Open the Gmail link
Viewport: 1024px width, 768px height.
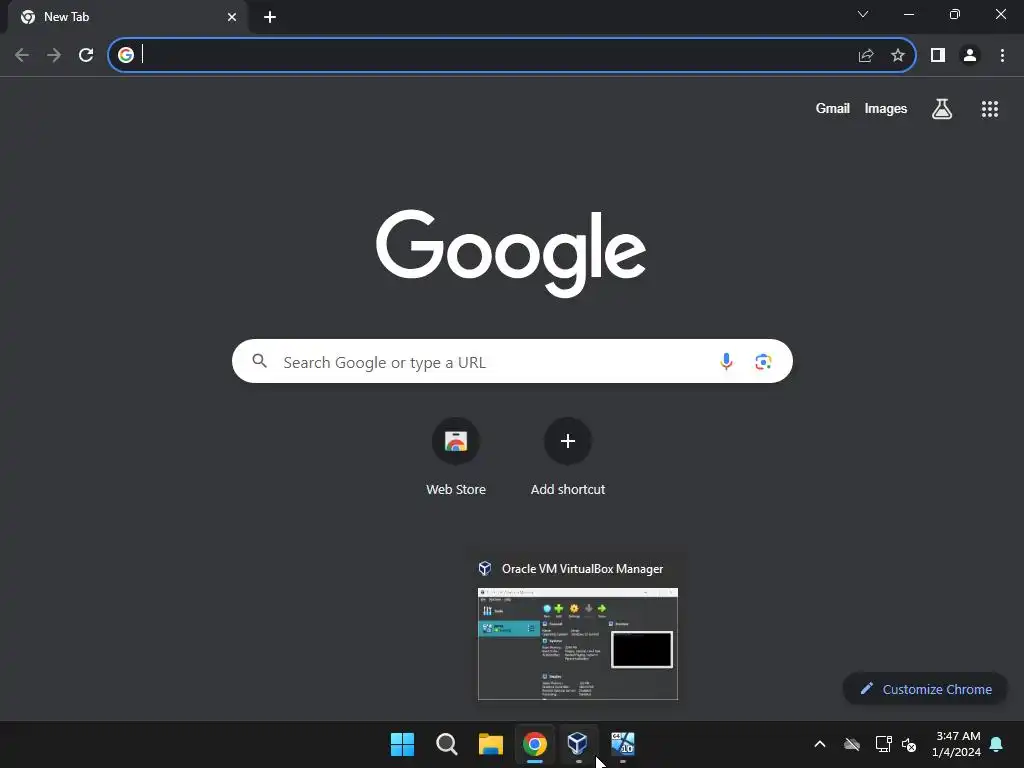click(833, 108)
